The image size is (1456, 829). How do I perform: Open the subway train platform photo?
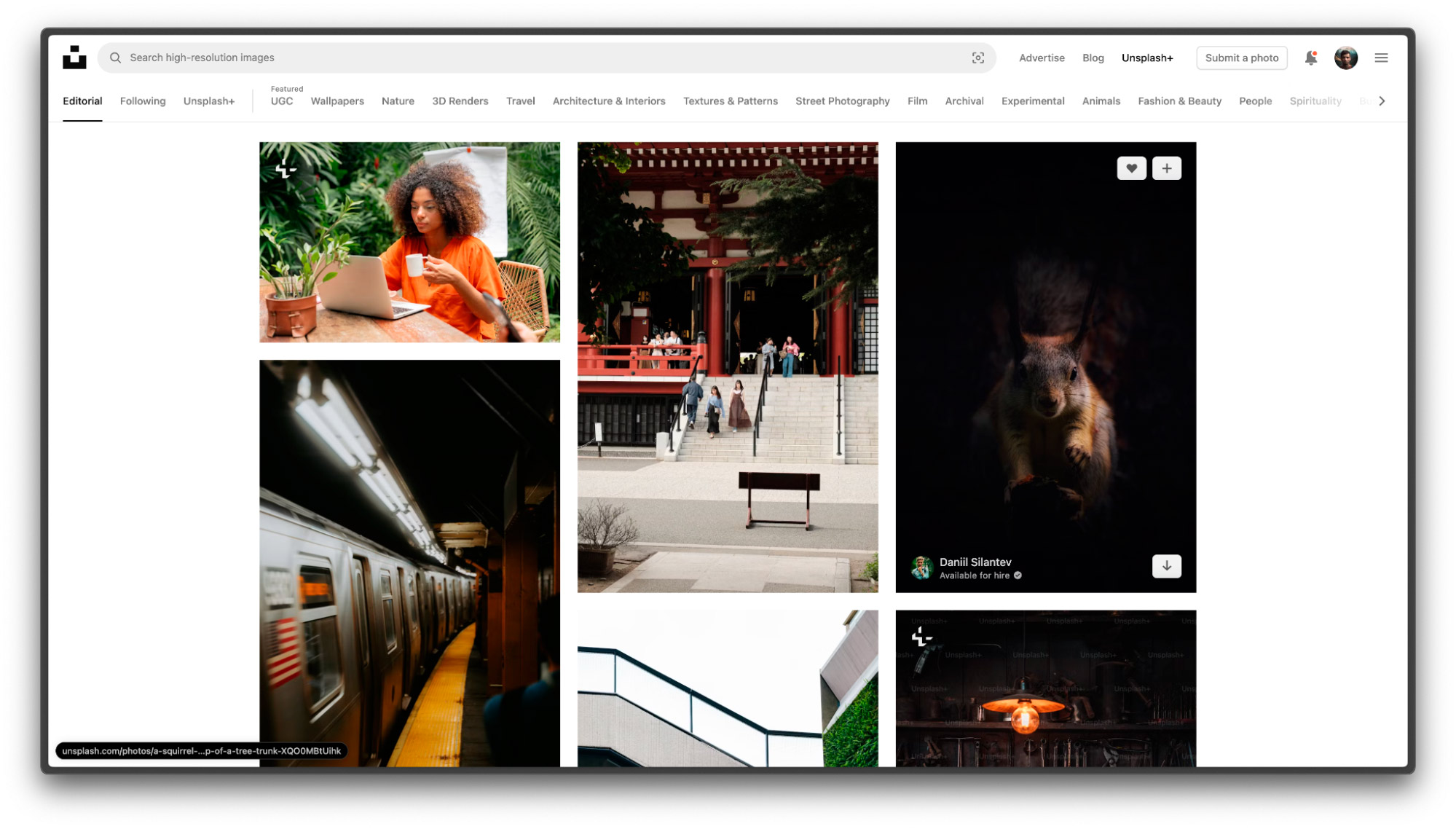[409, 563]
